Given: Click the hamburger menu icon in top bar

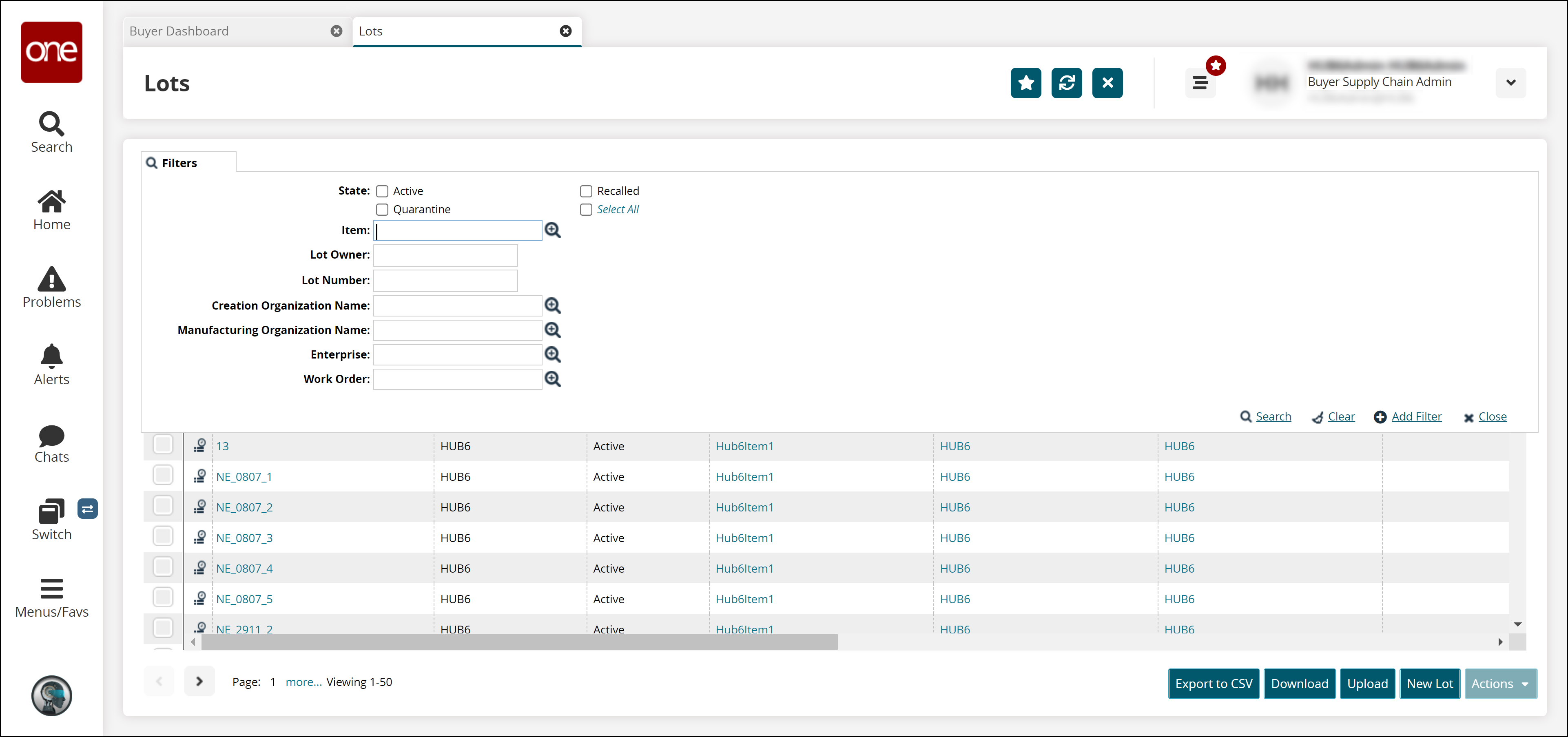Looking at the screenshot, I should point(1201,83).
